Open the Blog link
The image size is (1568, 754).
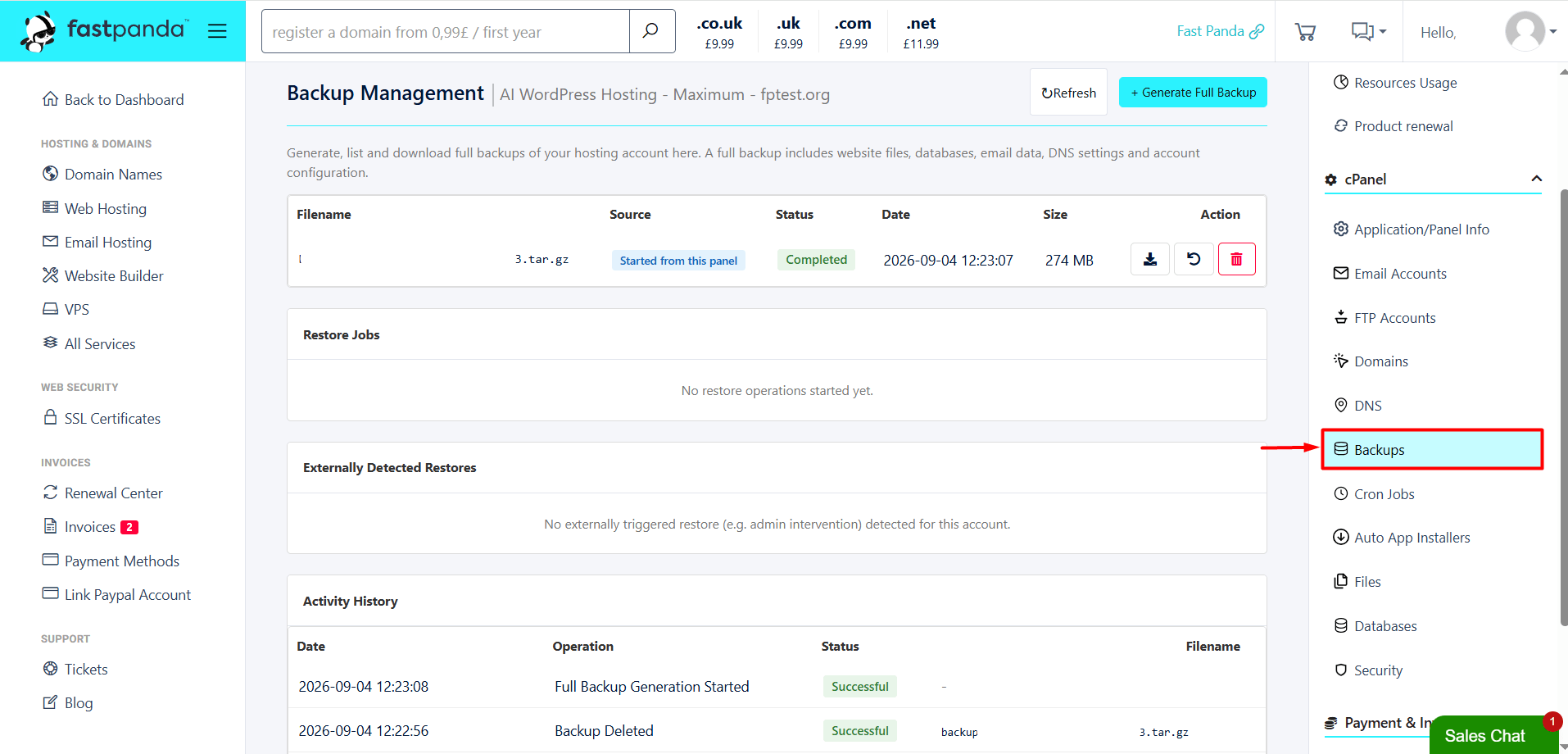[67, 702]
